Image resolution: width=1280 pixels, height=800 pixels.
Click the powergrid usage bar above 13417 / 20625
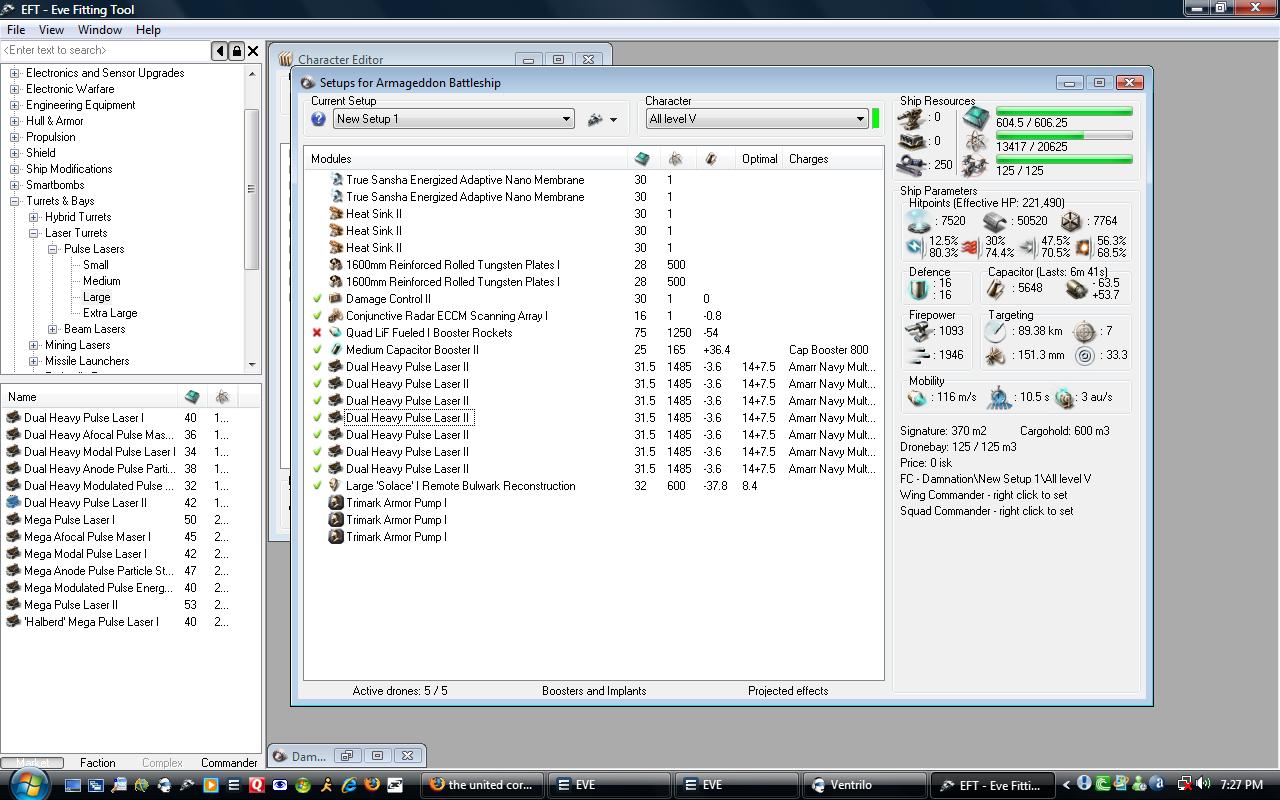click(x=1064, y=135)
